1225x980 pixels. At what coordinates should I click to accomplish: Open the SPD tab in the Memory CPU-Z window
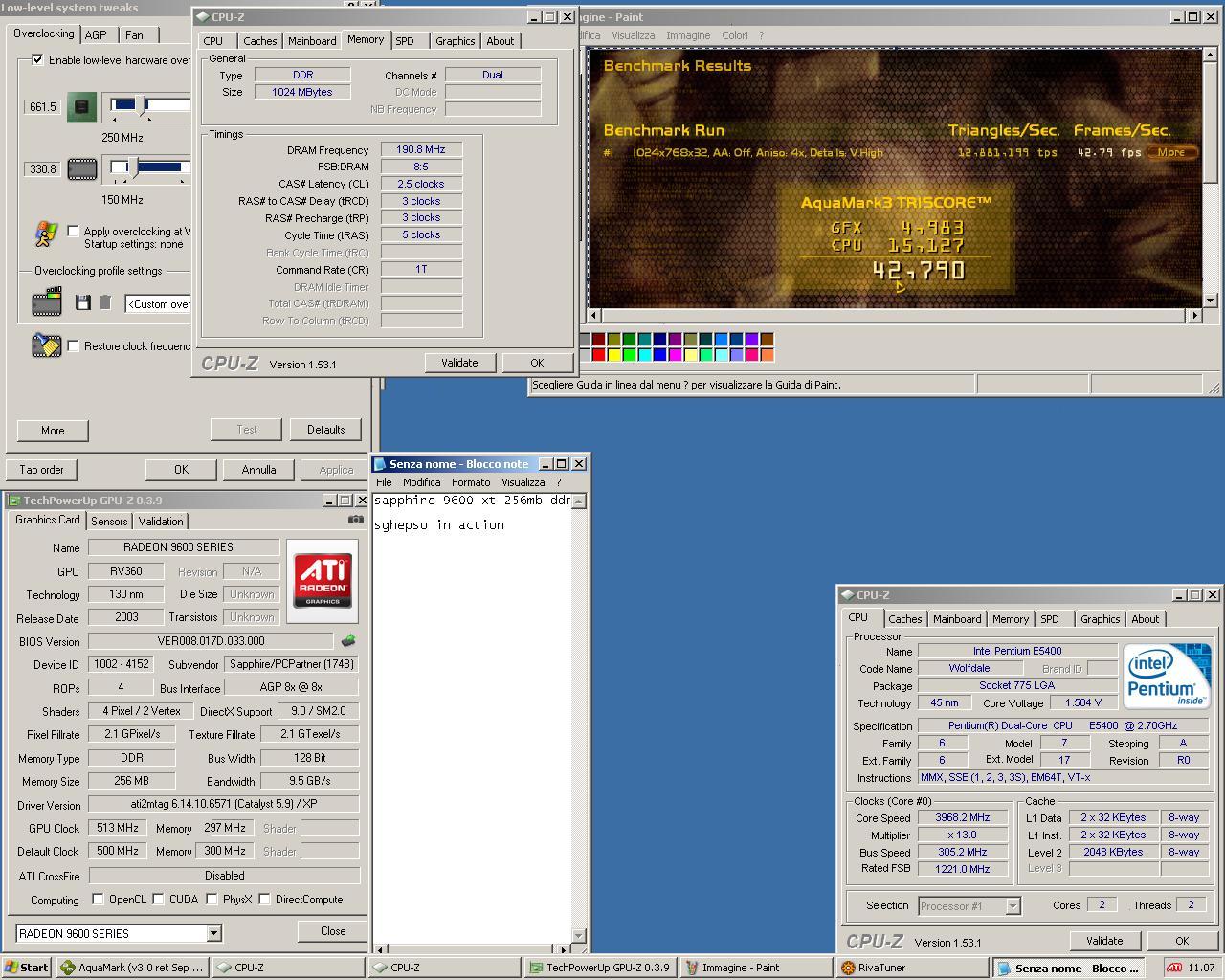(405, 41)
